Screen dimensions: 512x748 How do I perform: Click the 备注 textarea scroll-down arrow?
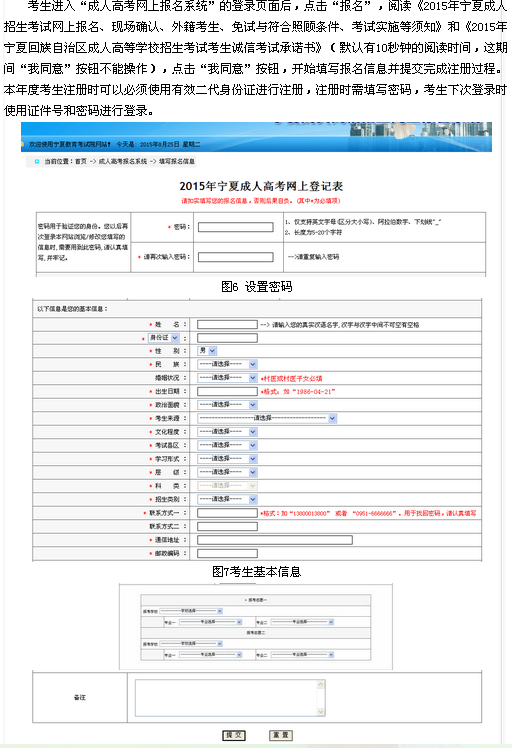(321, 711)
